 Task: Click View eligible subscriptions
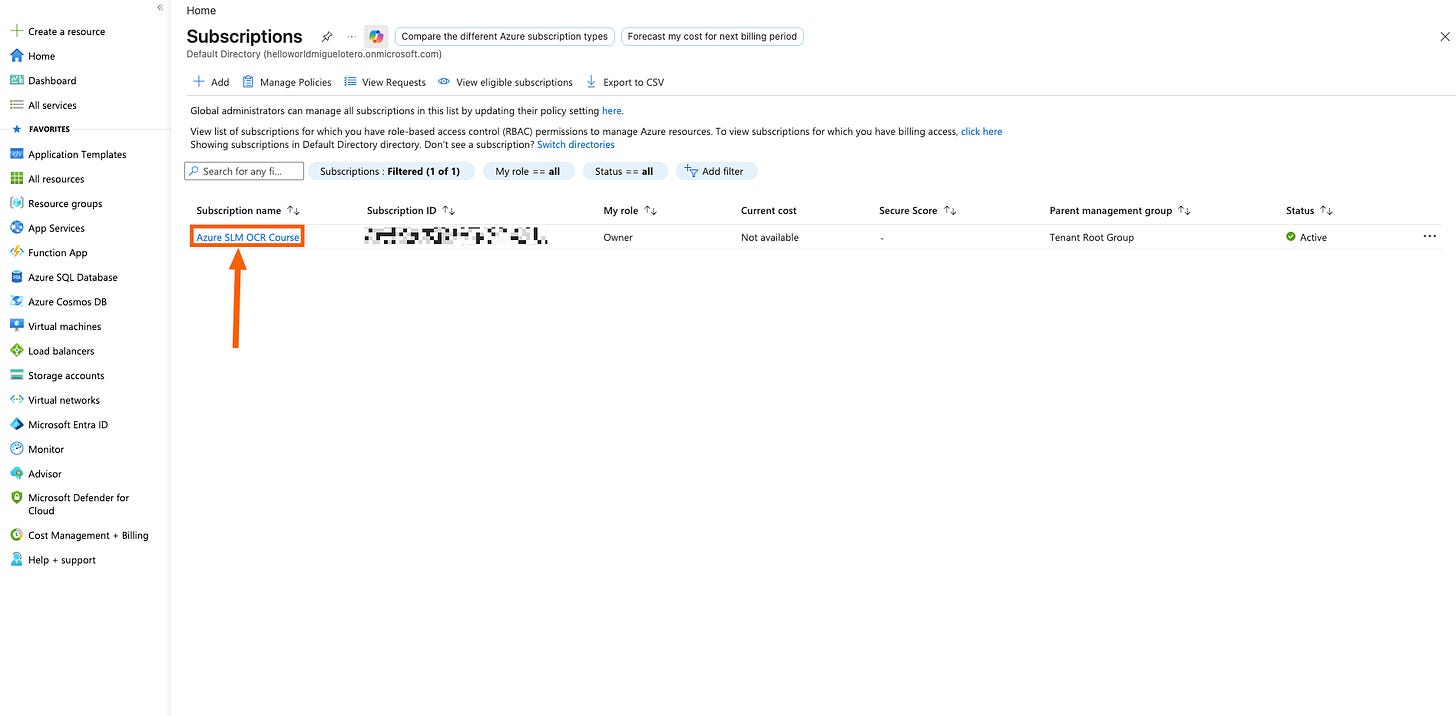[x=505, y=82]
